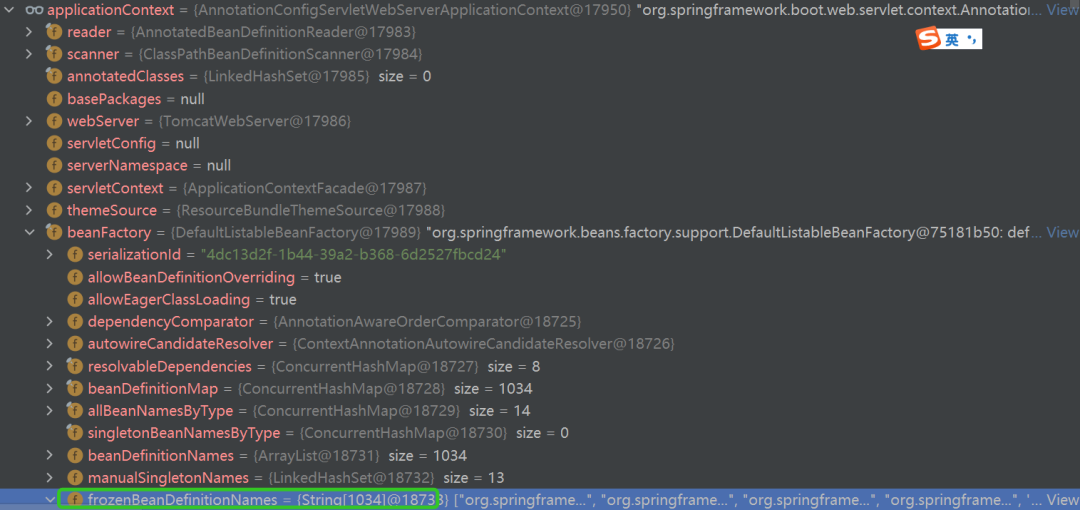Click the field icon for servletContext
This screenshot has width=1080, height=510.
click(54, 188)
